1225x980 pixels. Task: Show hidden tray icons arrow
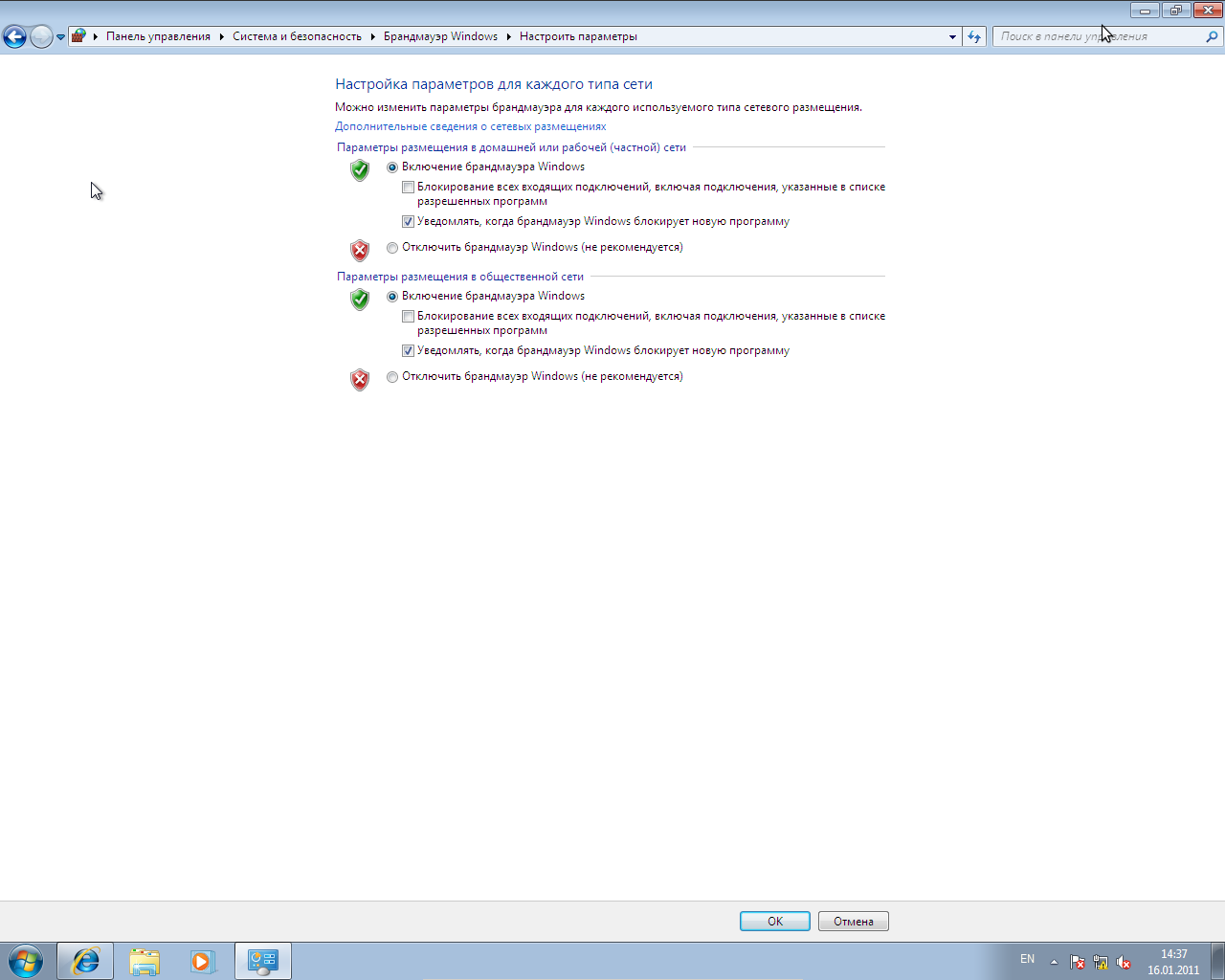coord(1054,962)
